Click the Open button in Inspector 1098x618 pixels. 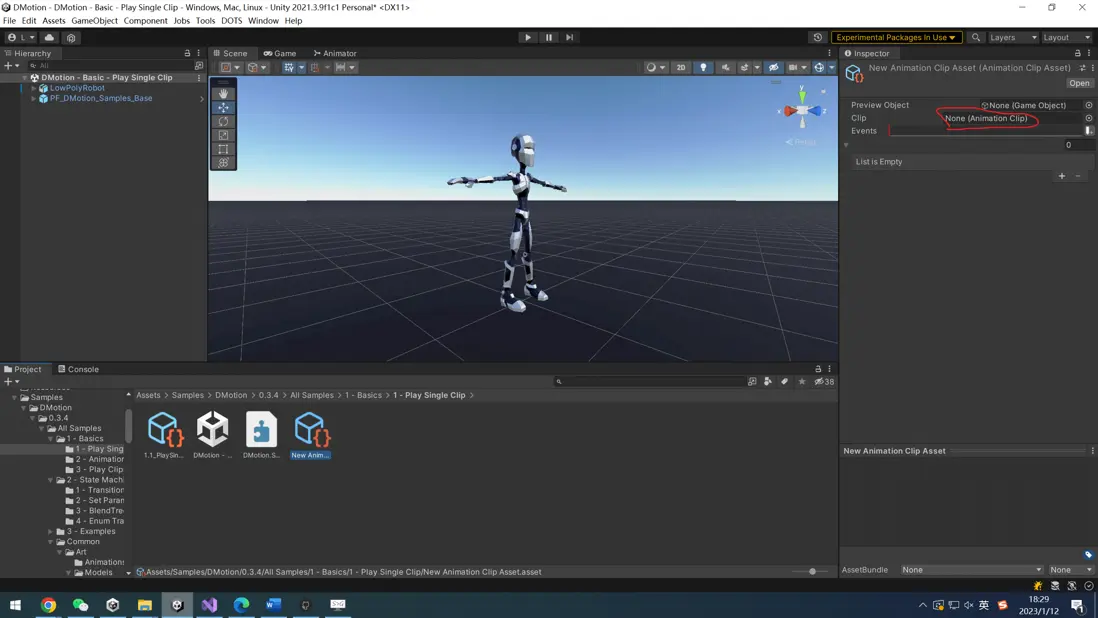[x=1079, y=83]
